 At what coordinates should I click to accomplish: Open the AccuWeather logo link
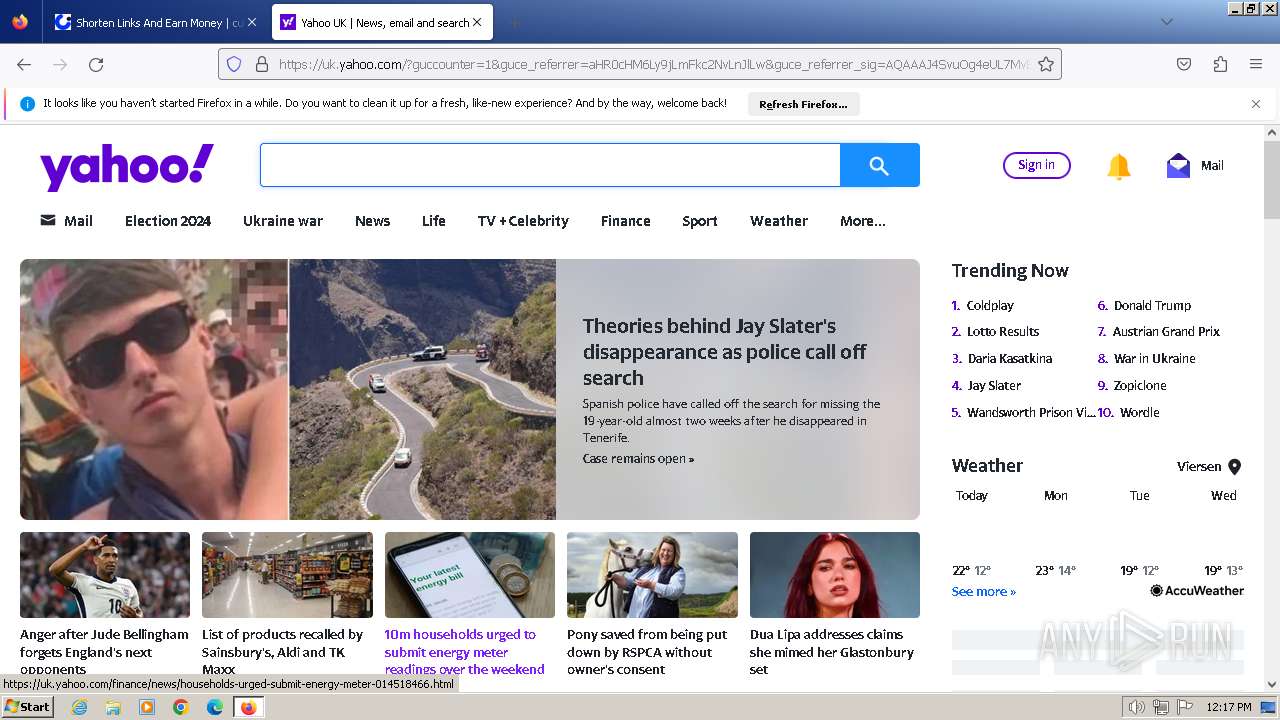coord(1197,591)
